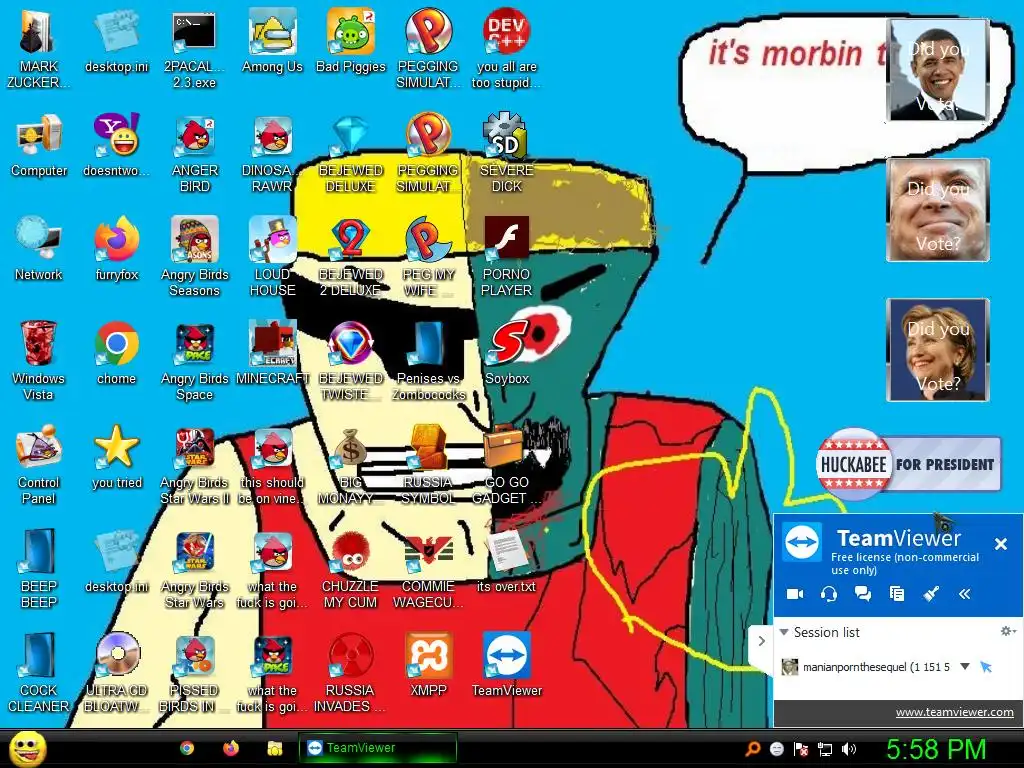Click the Obama 'Did you Vote?' gadget
The width and height of the screenshot is (1024, 768).
pyautogui.click(x=938, y=70)
